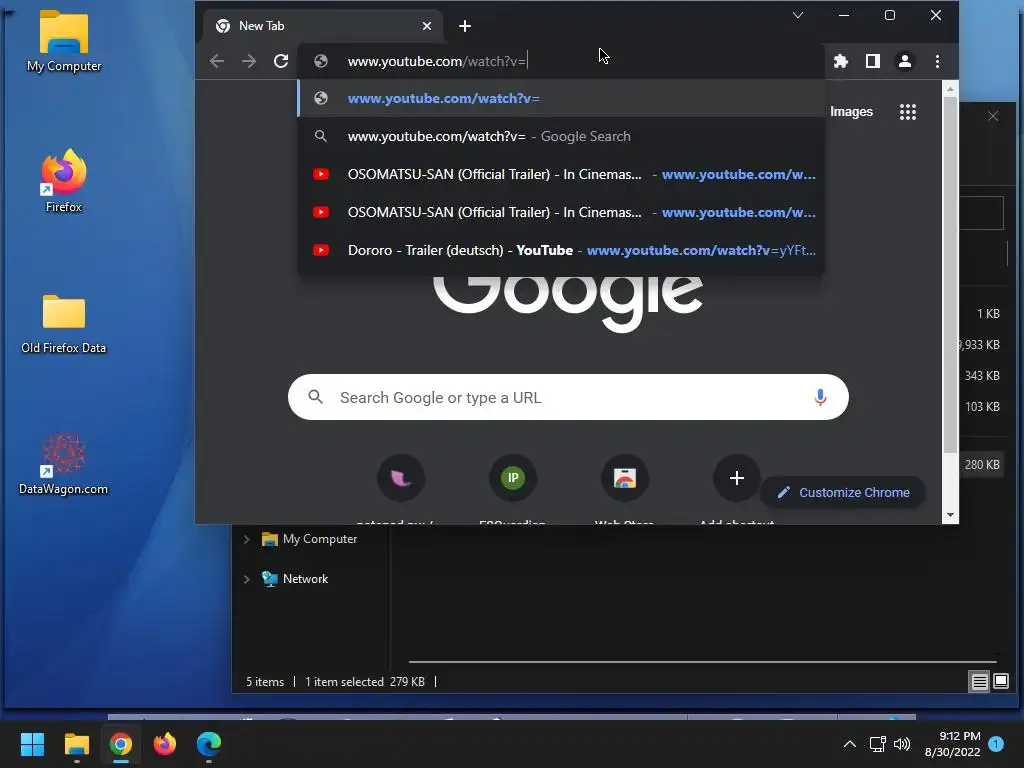Click the 1 item selected 279 KB status text
This screenshot has height=768, width=1024.
tap(365, 682)
